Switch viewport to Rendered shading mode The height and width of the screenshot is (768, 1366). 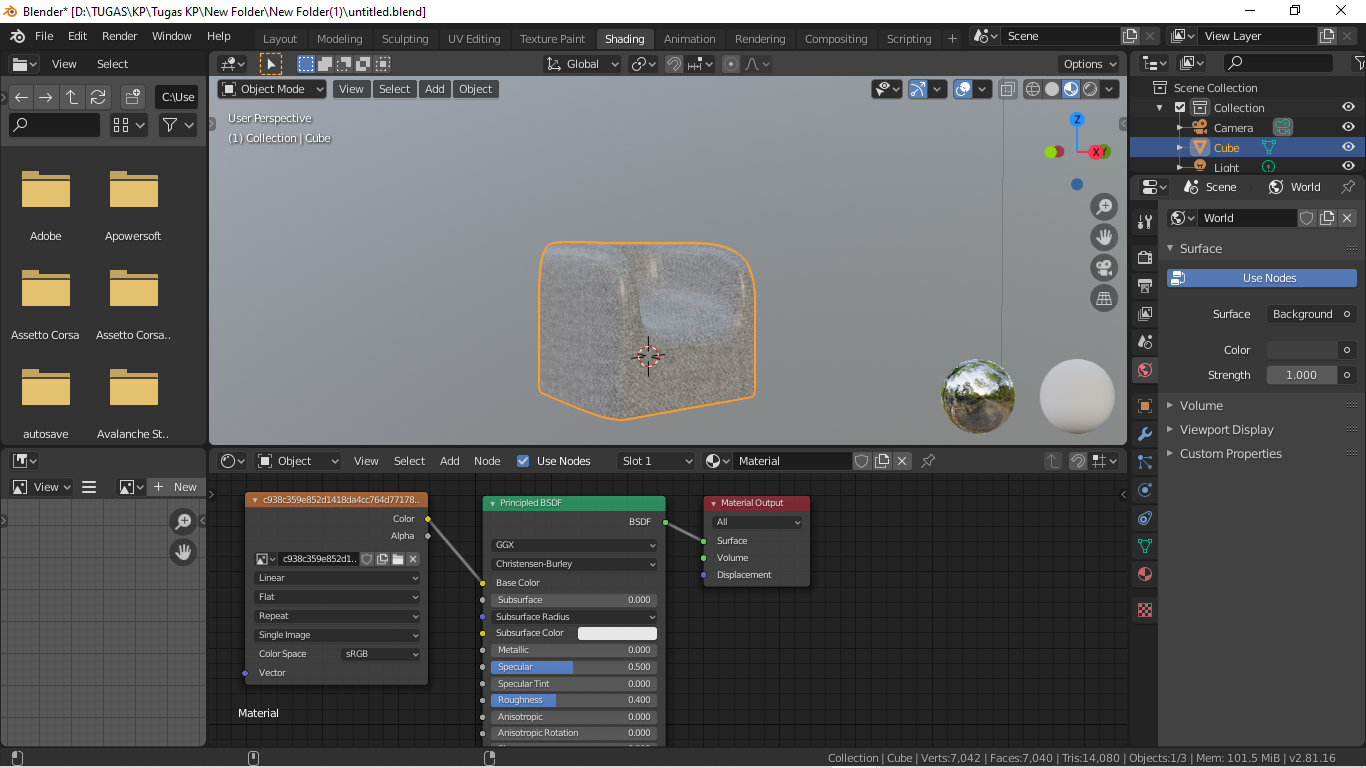pos(1089,89)
